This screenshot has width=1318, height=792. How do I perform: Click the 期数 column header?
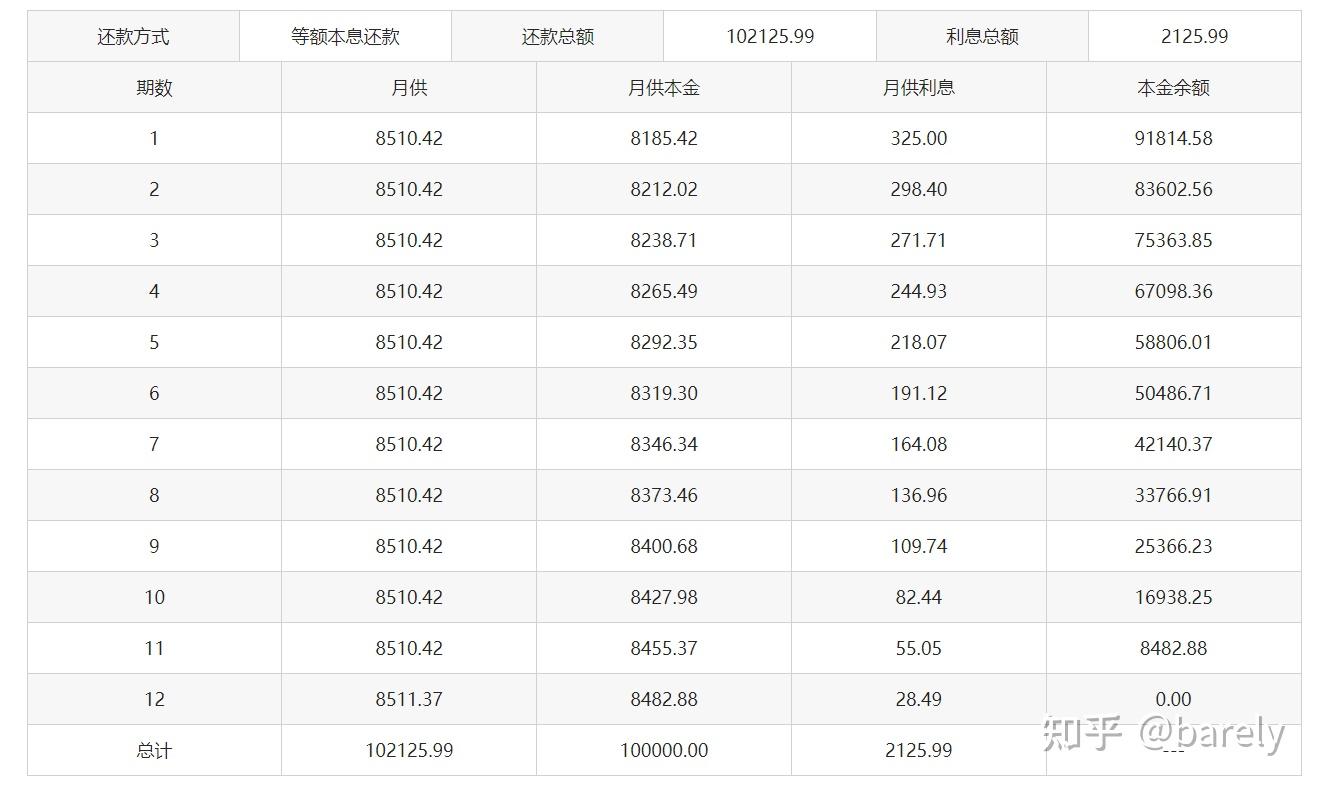[154, 88]
